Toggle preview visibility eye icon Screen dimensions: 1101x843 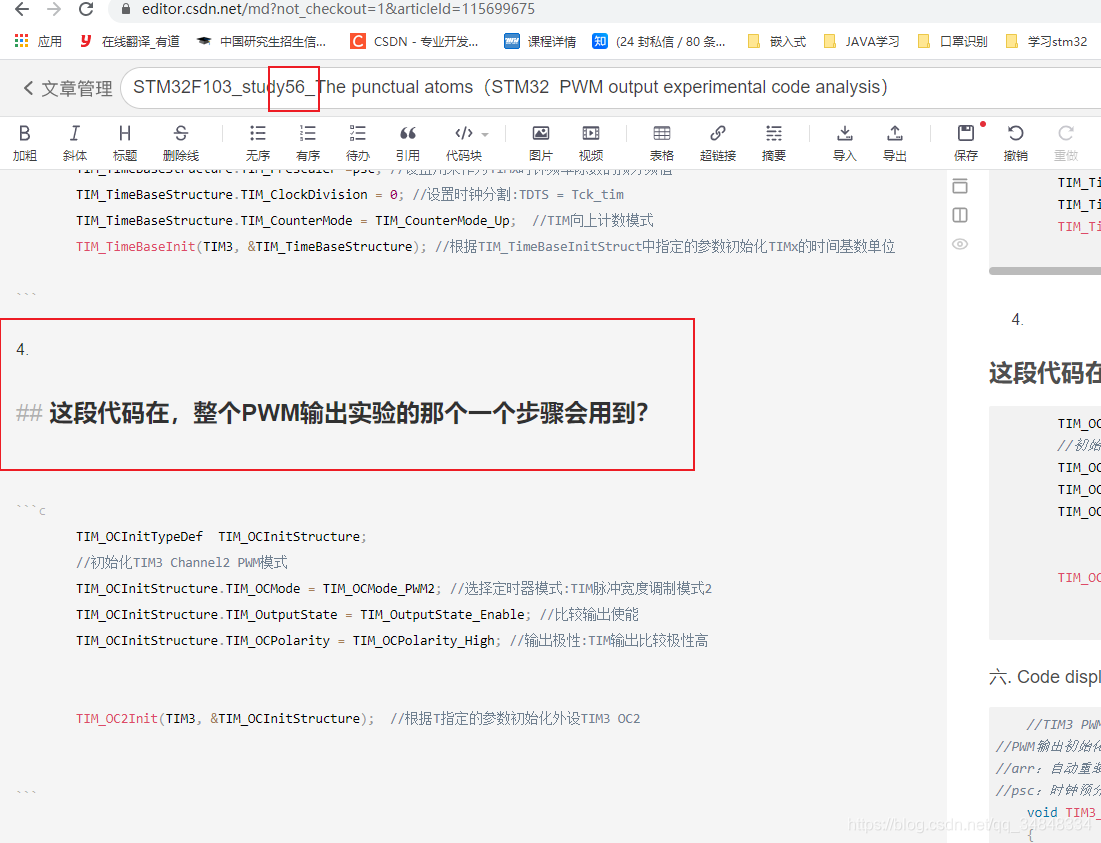[960, 244]
